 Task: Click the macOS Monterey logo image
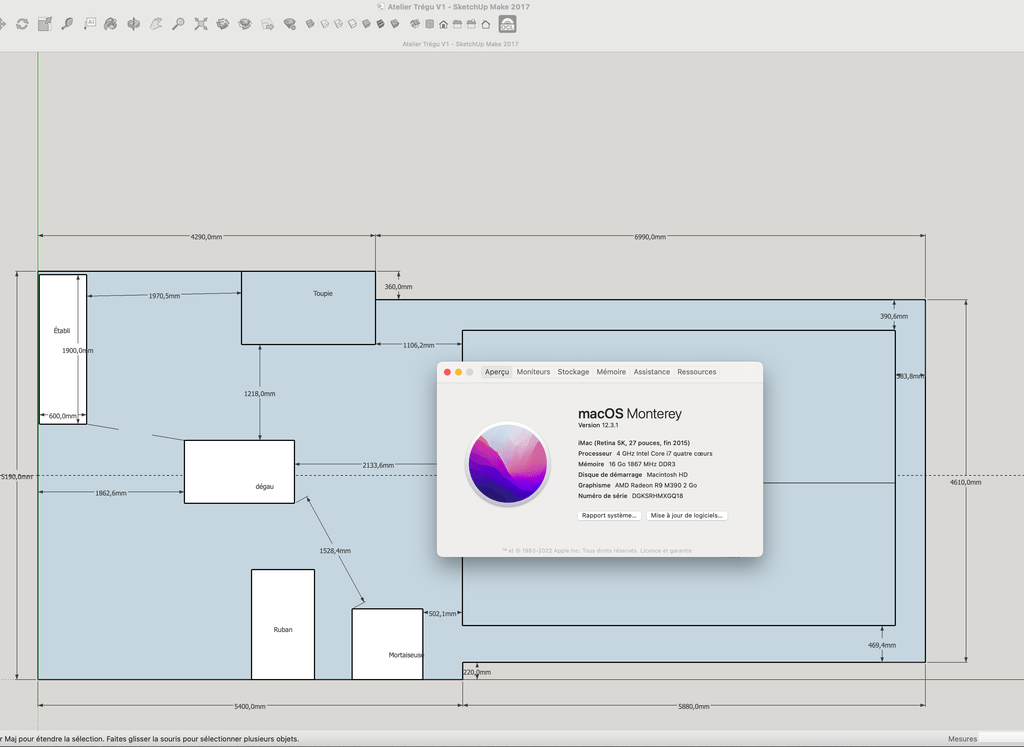click(x=507, y=464)
